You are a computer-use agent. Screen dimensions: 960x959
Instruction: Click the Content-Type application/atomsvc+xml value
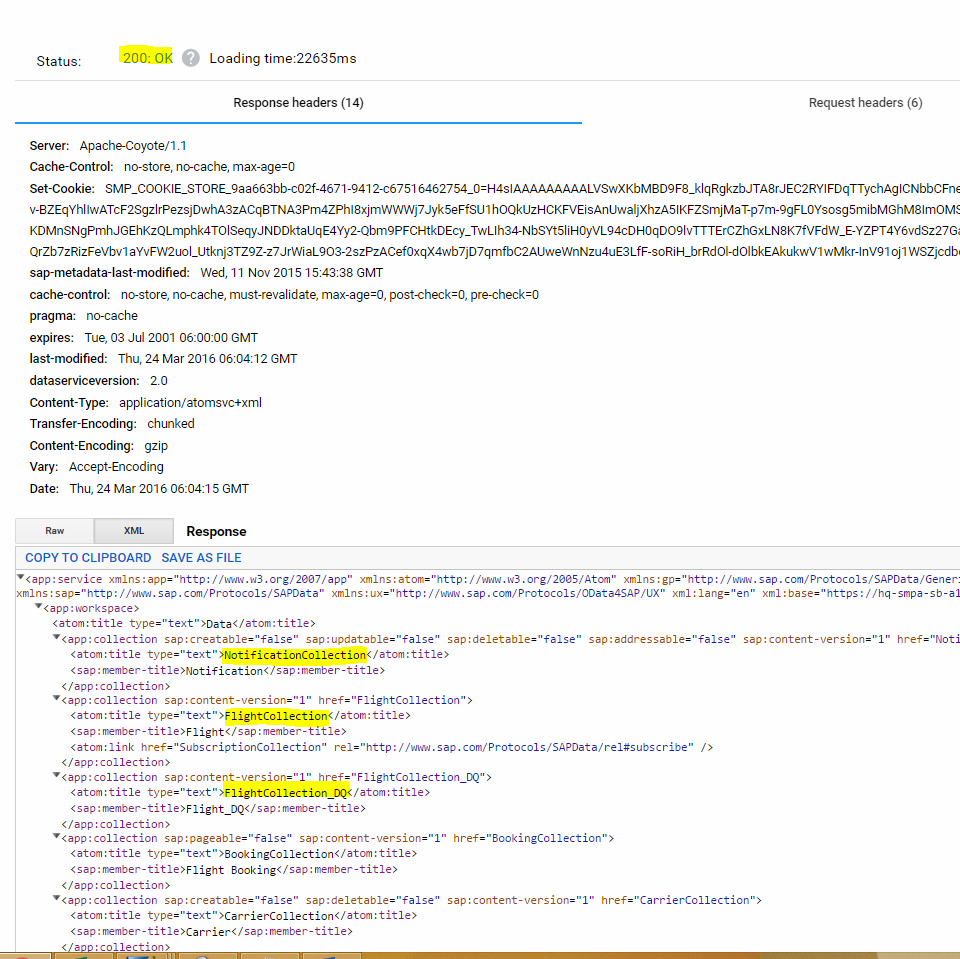pyautogui.click(x=190, y=402)
